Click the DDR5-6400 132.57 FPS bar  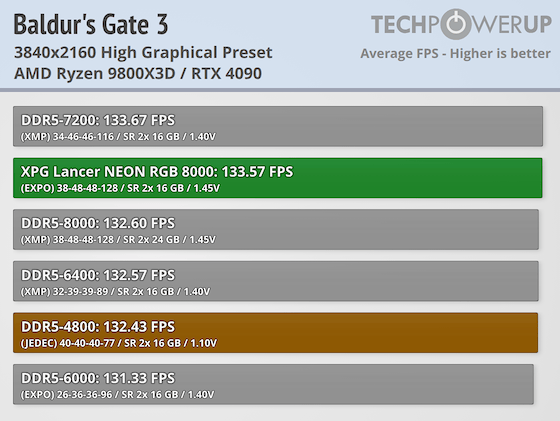pyautogui.click(x=276, y=281)
